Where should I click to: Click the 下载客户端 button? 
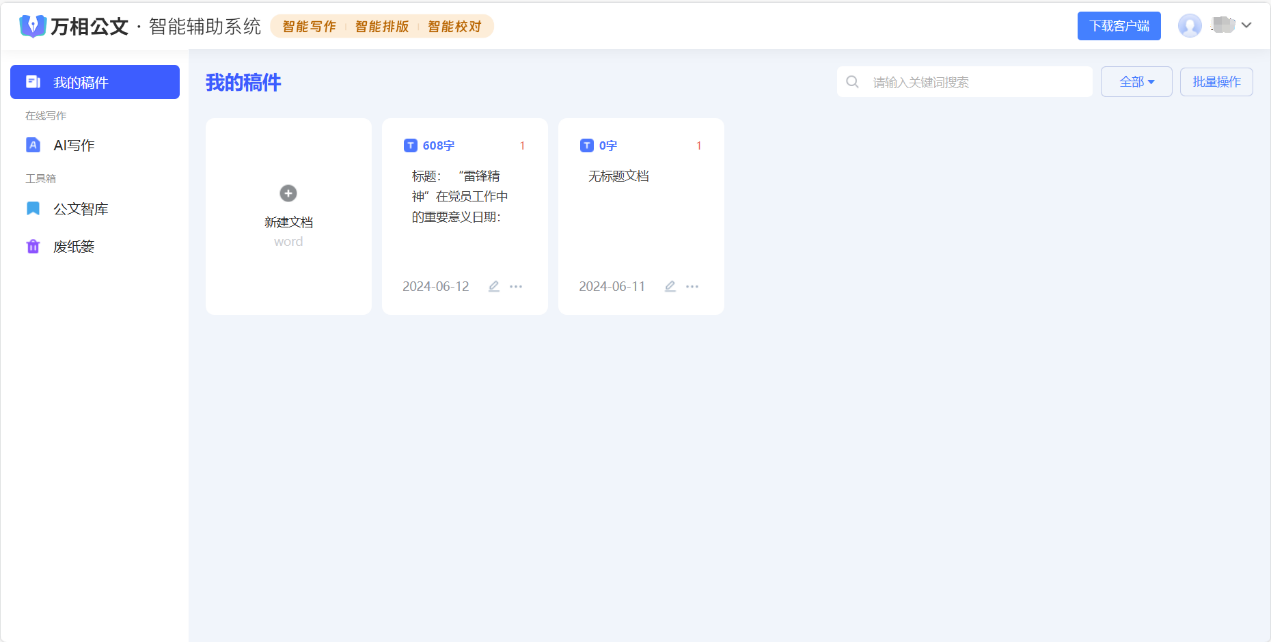coord(1119,26)
